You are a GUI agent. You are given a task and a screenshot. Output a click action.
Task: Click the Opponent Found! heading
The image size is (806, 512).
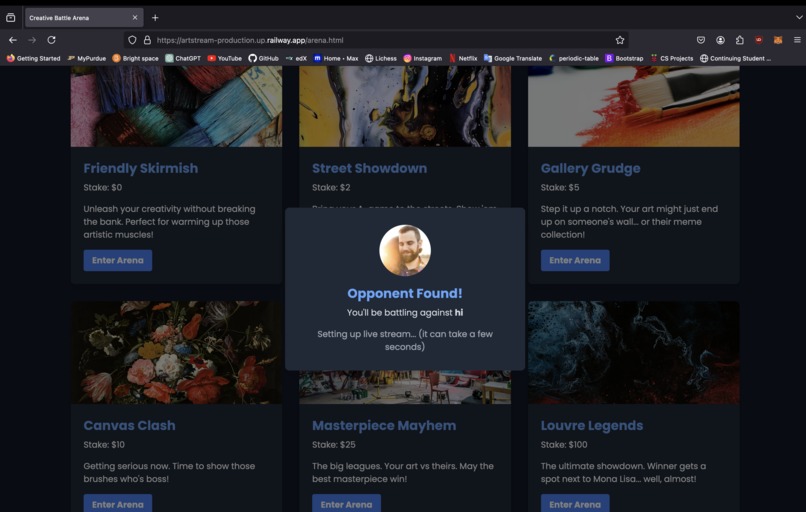click(405, 294)
